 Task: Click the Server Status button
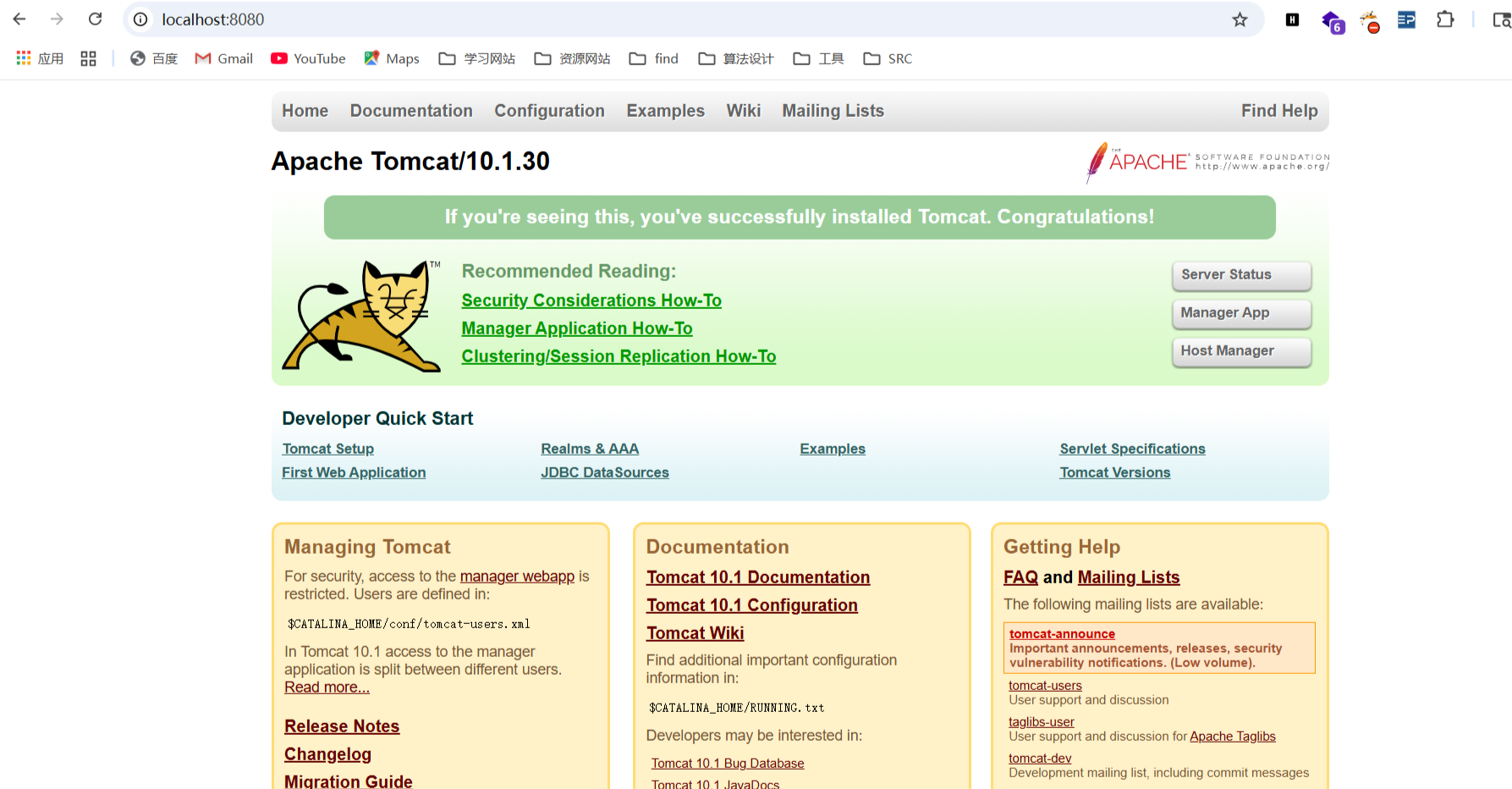[x=1241, y=275]
